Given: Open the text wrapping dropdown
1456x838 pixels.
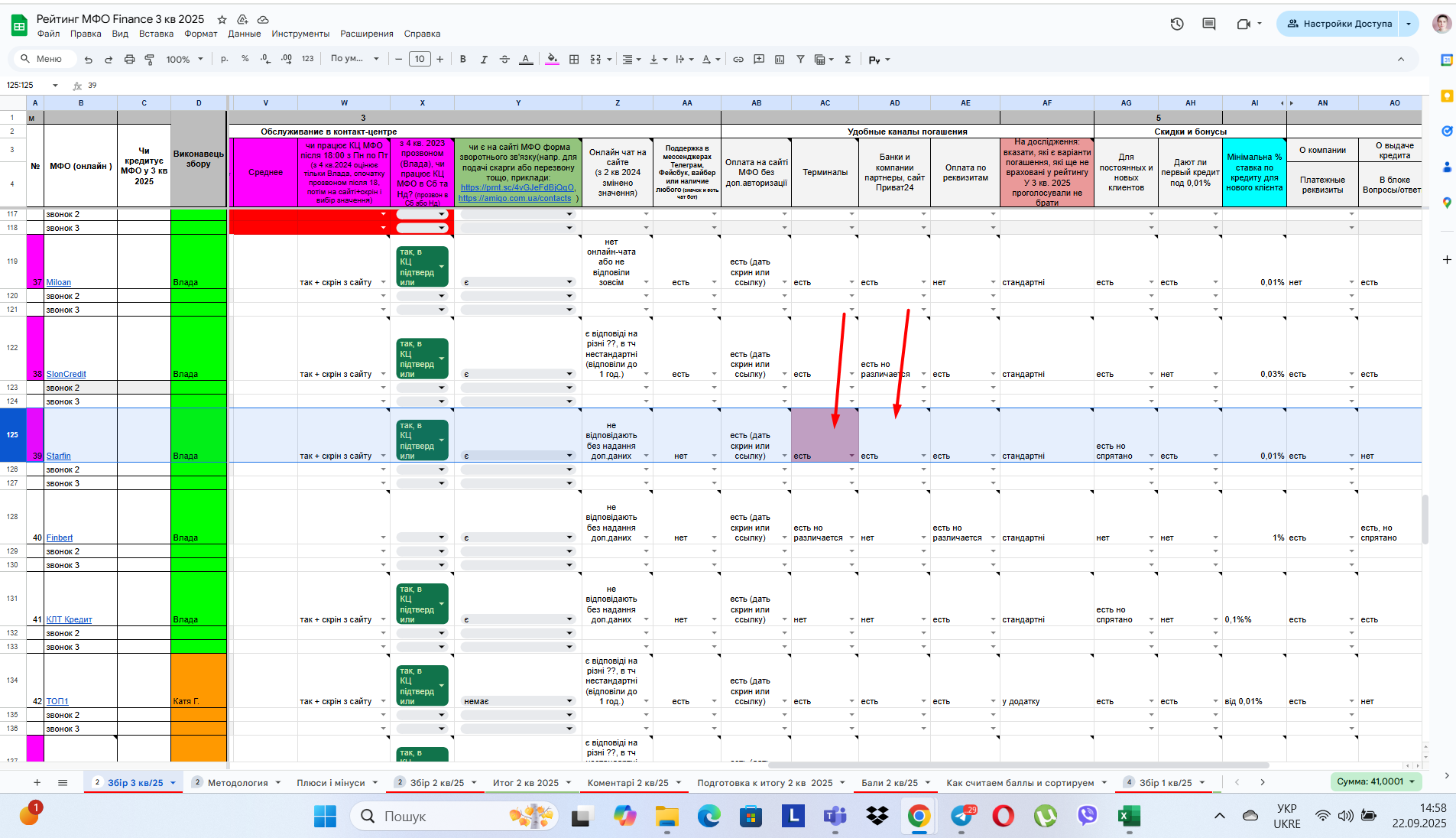Looking at the screenshot, I should point(685,59).
